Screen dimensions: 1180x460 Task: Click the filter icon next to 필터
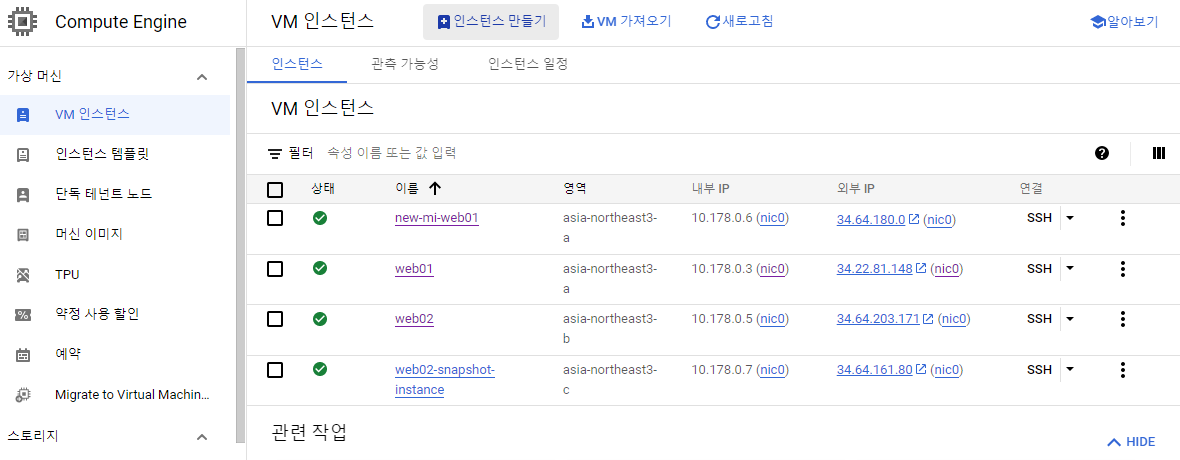coord(275,154)
